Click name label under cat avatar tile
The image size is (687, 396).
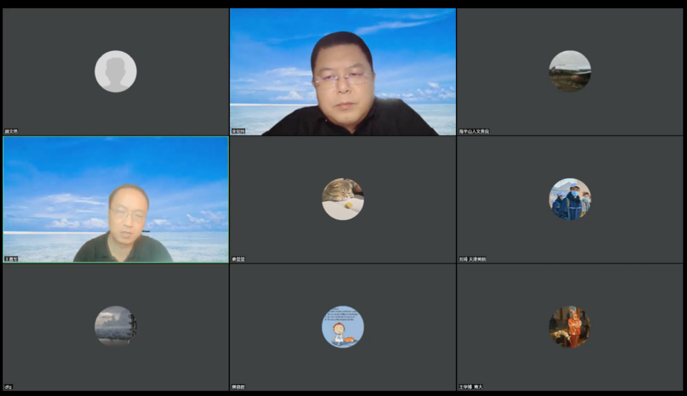[238, 259]
